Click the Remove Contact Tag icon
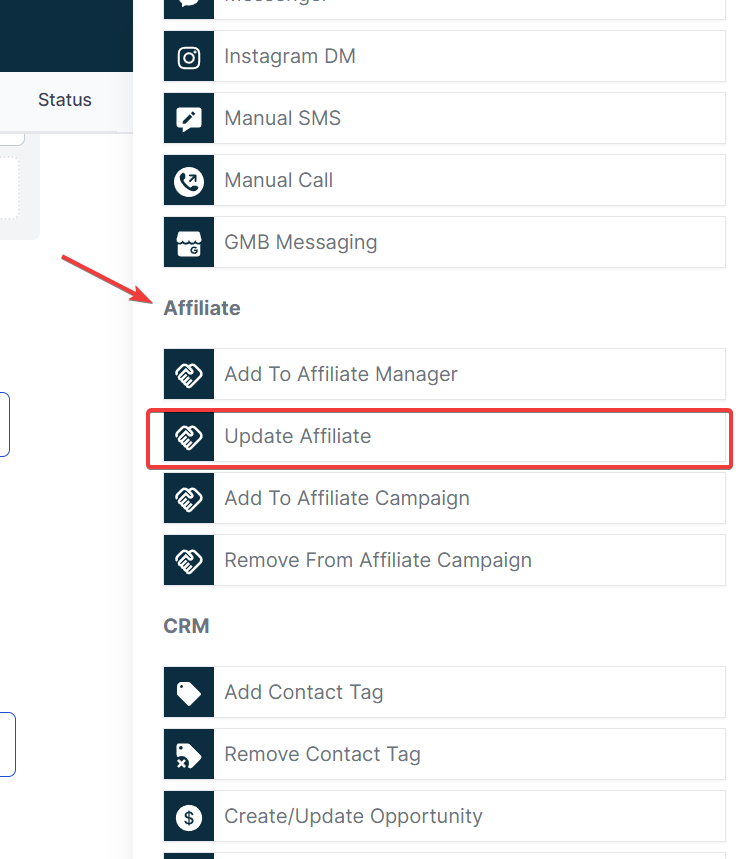The width and height of the screenshot is (747, 859). pyautogui.click(x=188, y=754)
